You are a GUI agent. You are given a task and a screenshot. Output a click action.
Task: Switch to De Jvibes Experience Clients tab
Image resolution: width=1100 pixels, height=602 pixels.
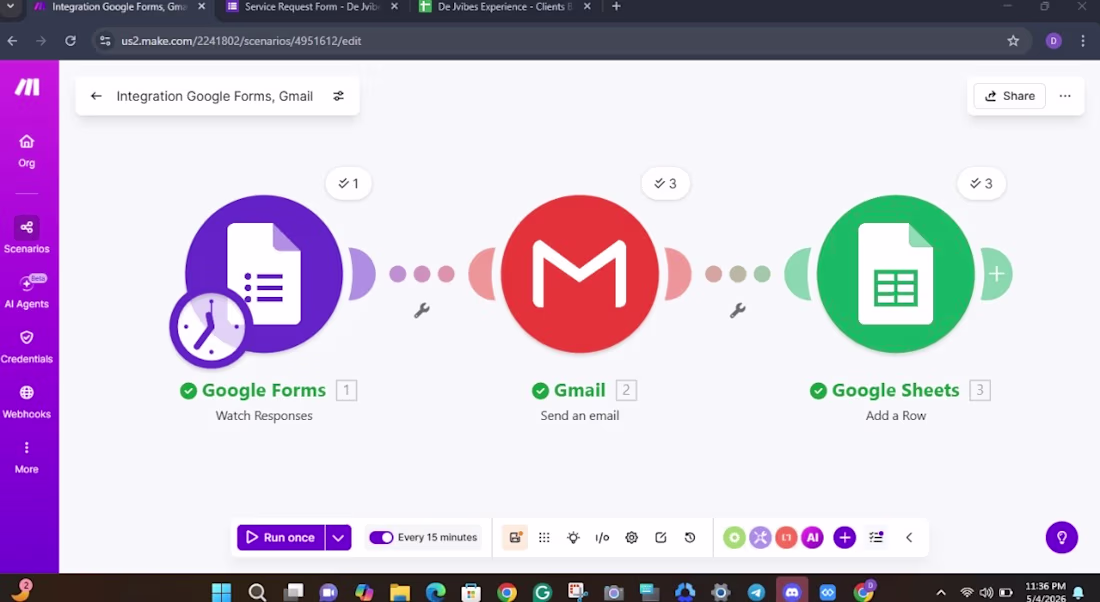tap(504, 7)
